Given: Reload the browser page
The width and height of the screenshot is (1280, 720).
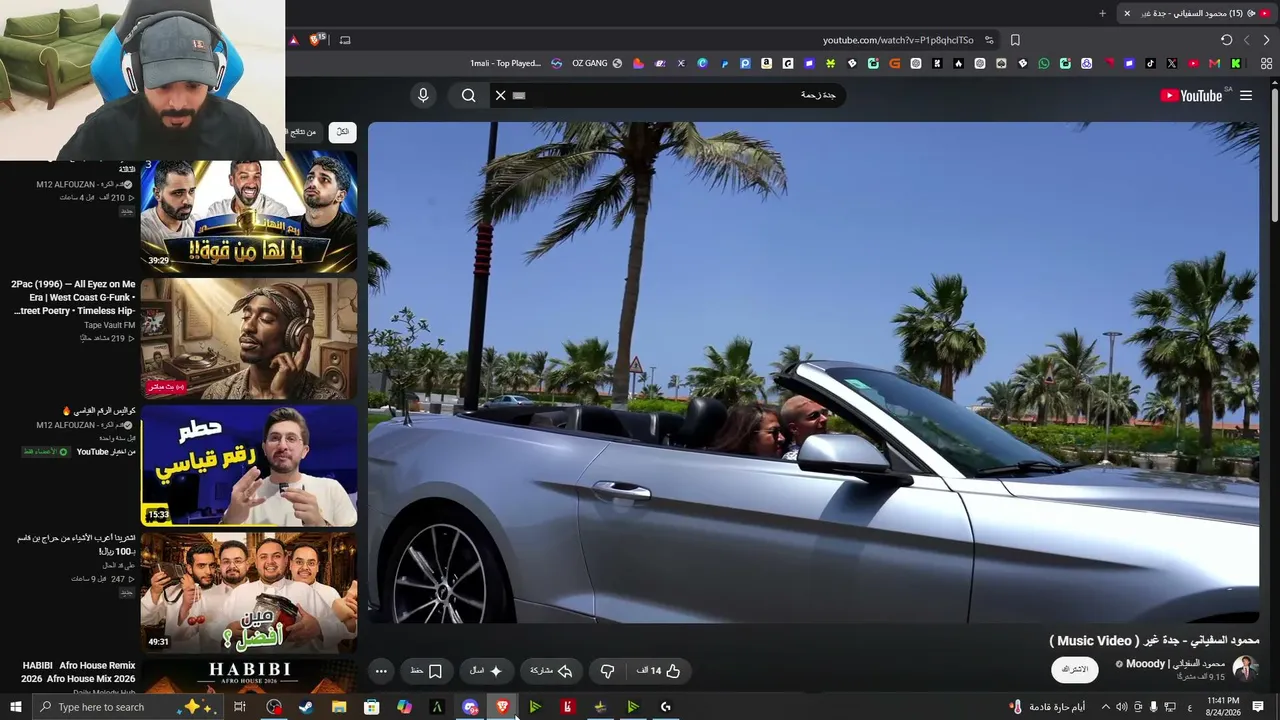Looking at the screenshot, I should point(1227,40).
